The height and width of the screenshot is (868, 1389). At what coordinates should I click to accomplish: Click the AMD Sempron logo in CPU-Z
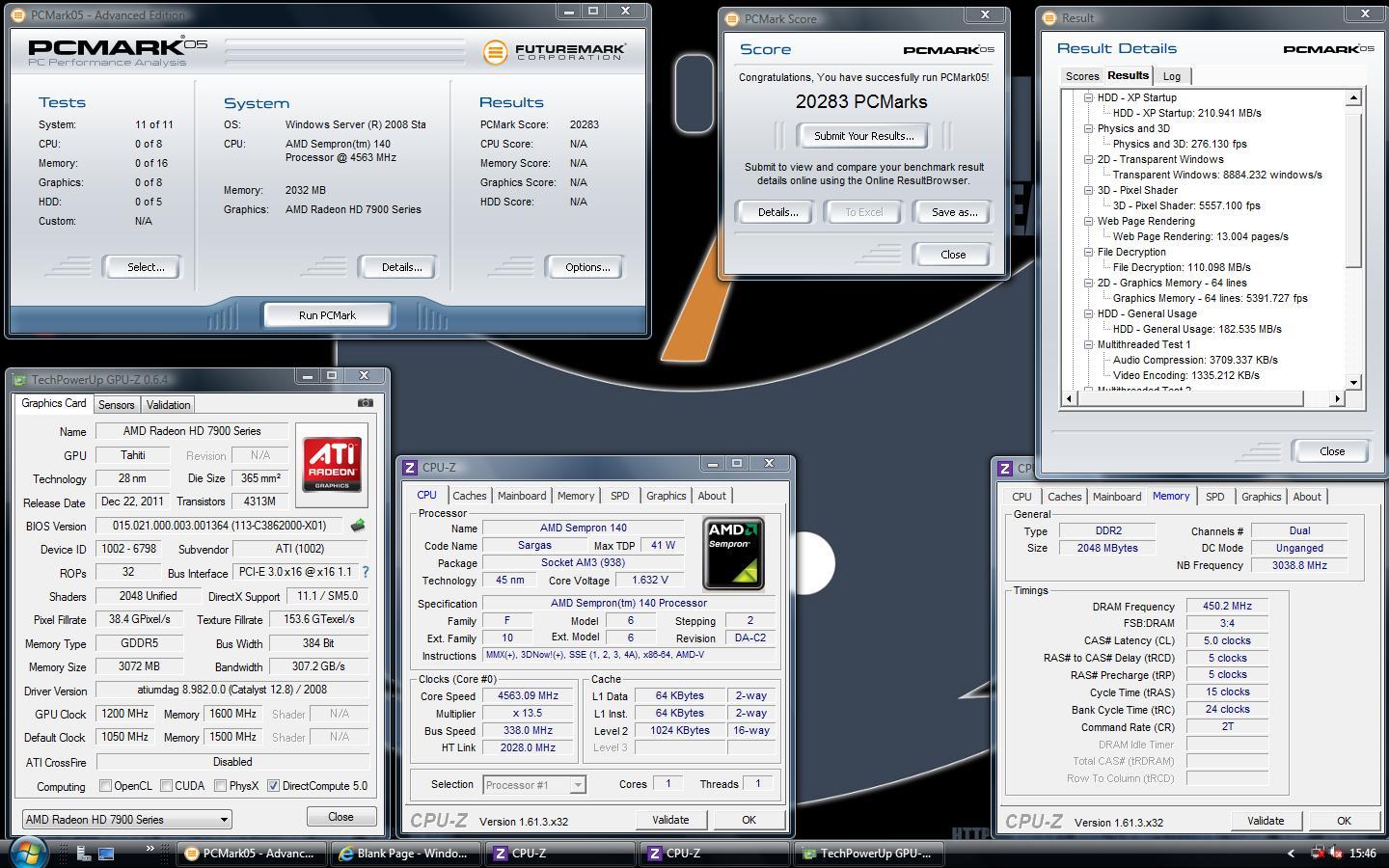(733, 554)
